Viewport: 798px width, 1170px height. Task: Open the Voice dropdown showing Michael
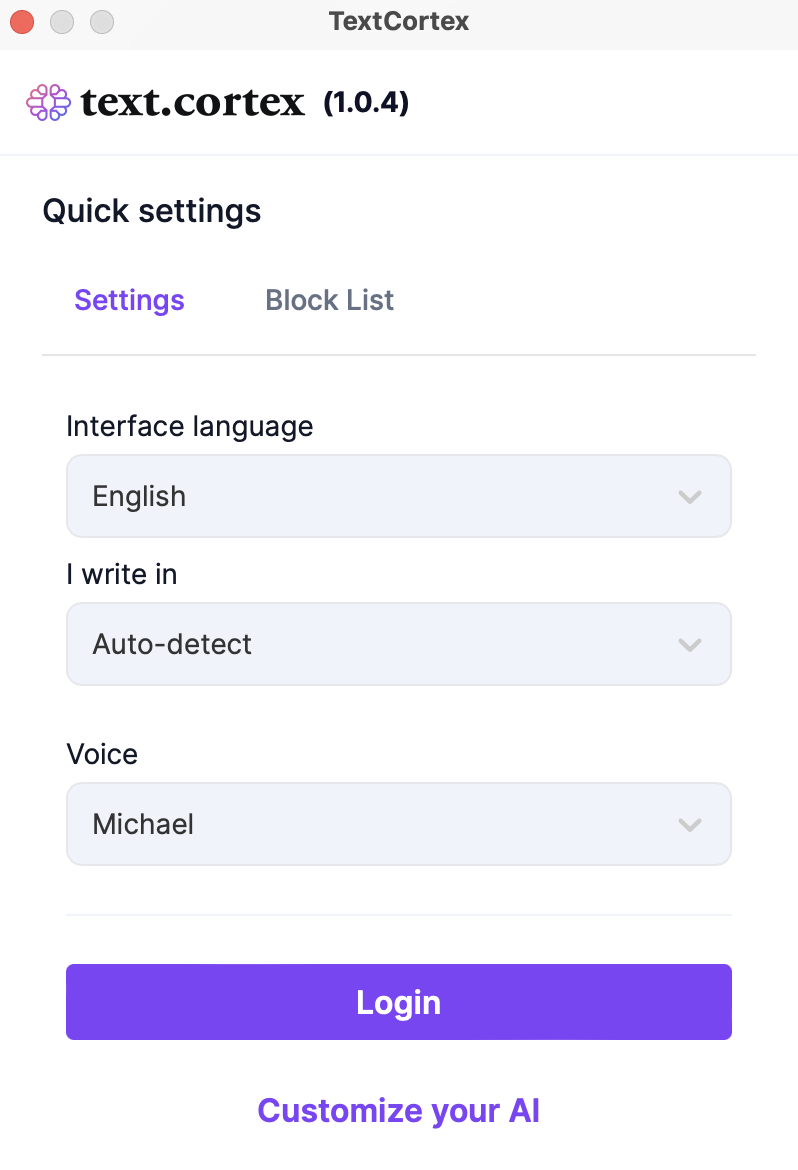398,824
